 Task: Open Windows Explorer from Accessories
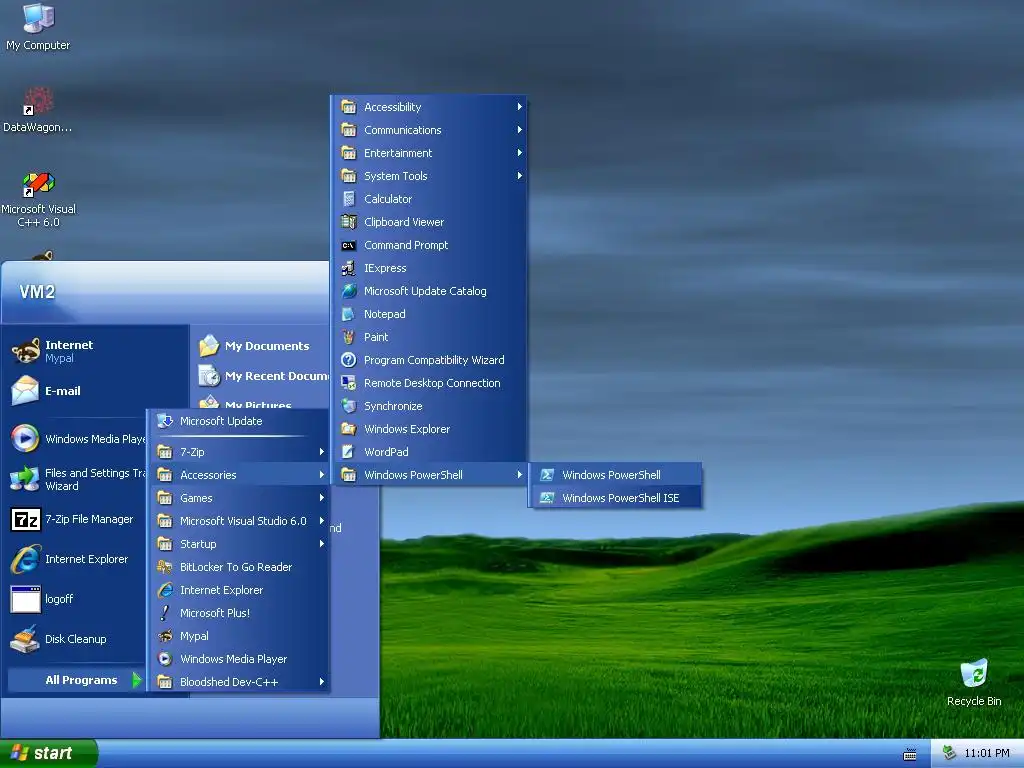(431, 429)
